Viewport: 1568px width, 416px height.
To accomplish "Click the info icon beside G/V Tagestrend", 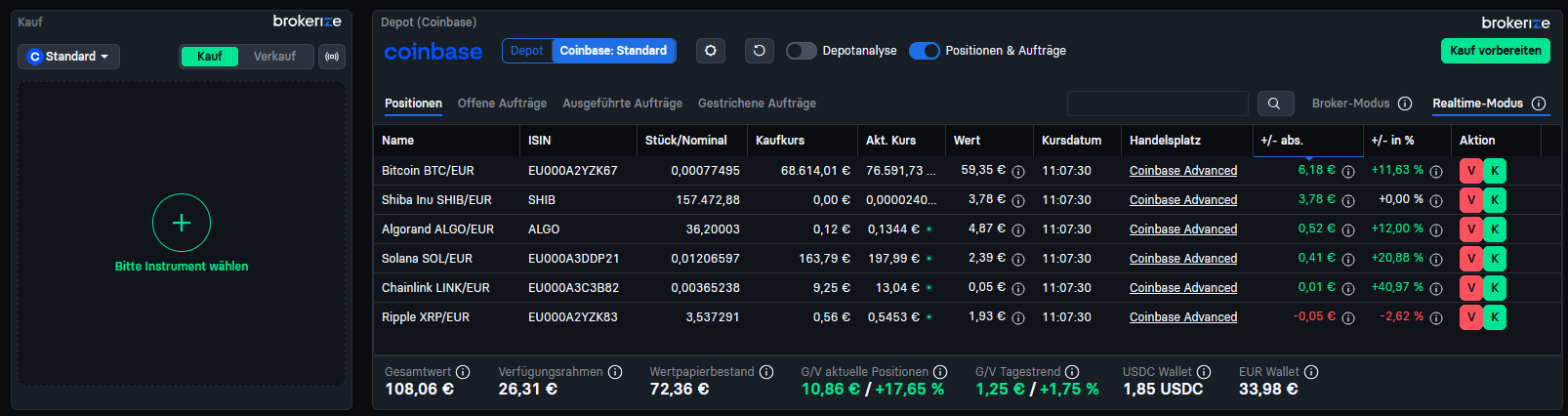I will coord(1072,372).
